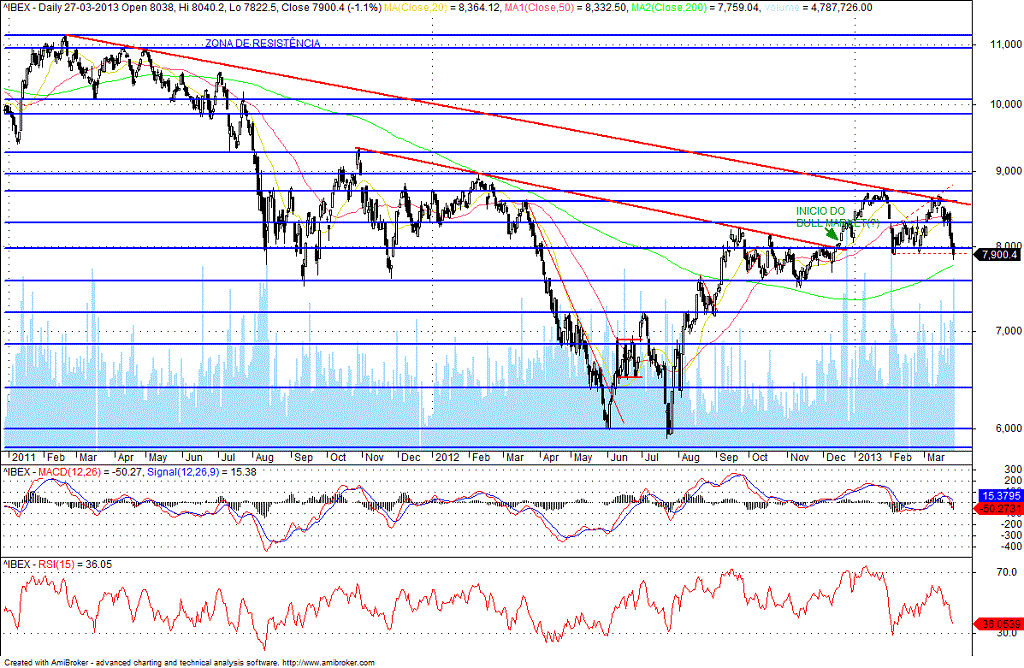The width and height of the screenshot is (1024, 668).
Task: Click the 2011 year label on time axis
Action: point(24,457)
